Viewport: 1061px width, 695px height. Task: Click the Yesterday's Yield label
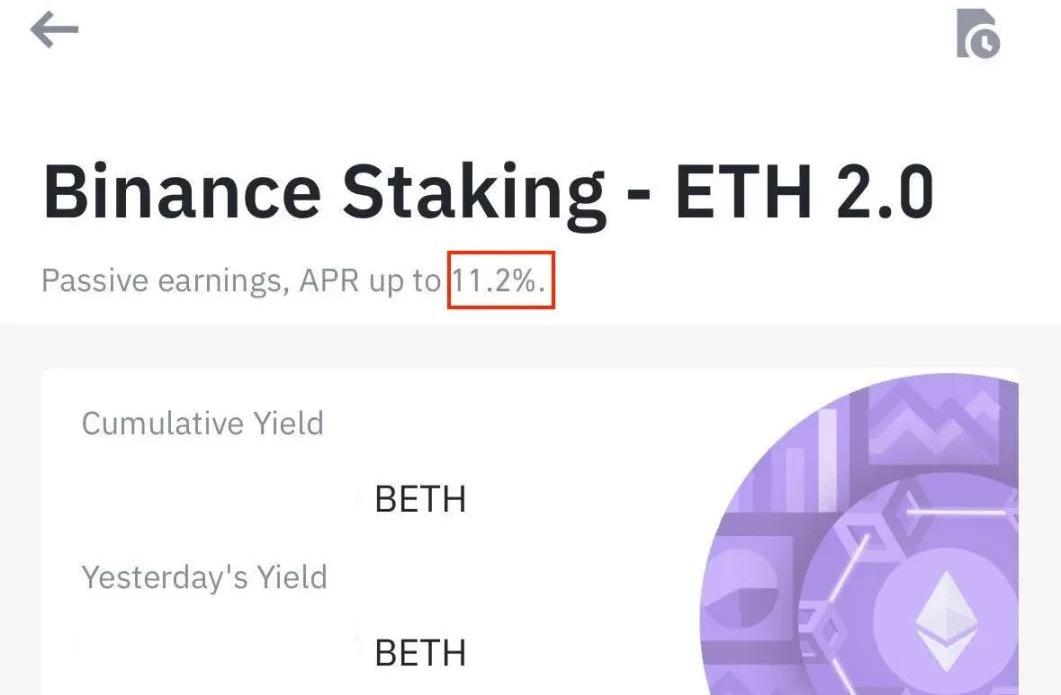204,577
